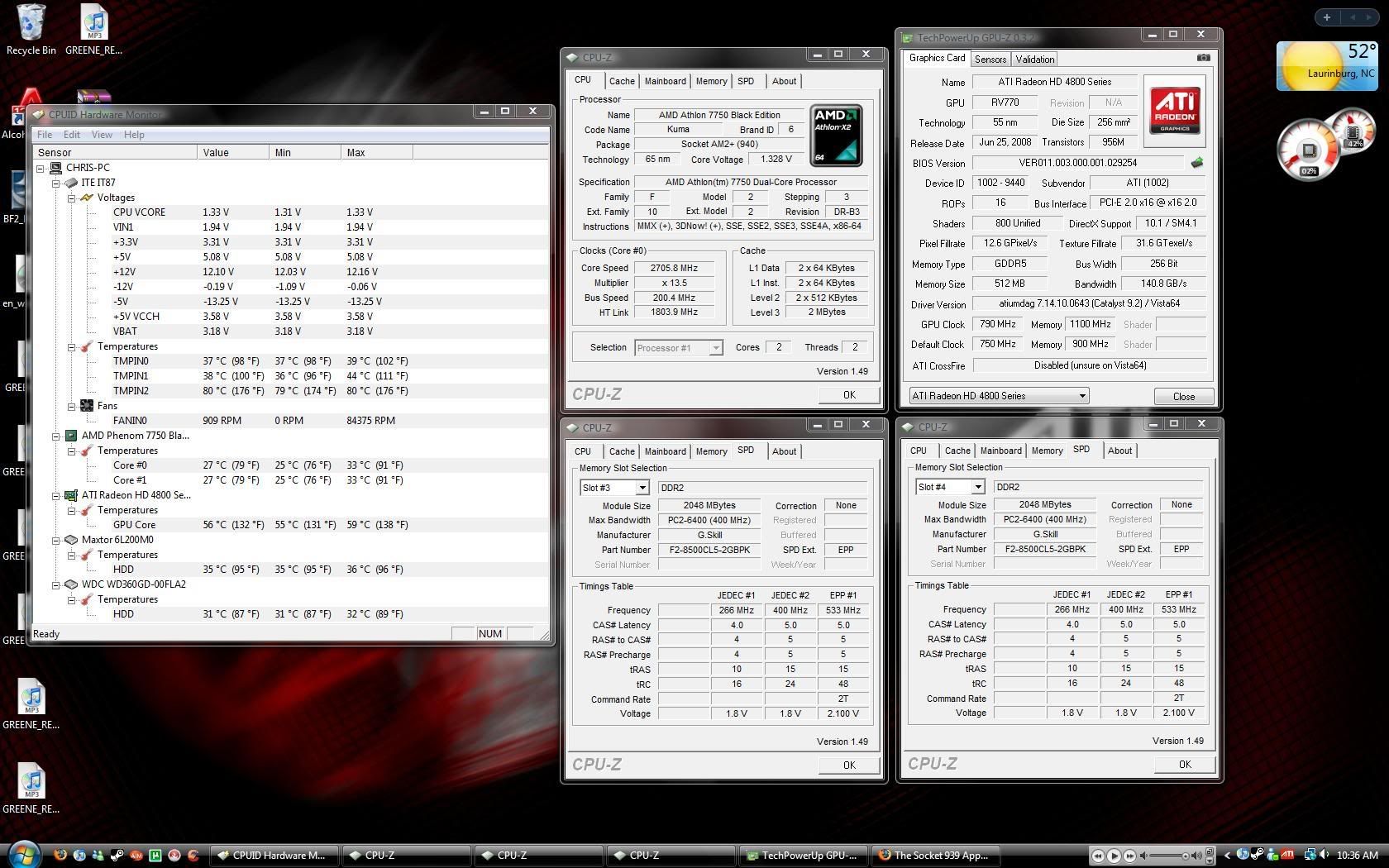The image size is (1389, 868).
Task: Show hidden tray icons with the arrow
Action: (1228, 856)
